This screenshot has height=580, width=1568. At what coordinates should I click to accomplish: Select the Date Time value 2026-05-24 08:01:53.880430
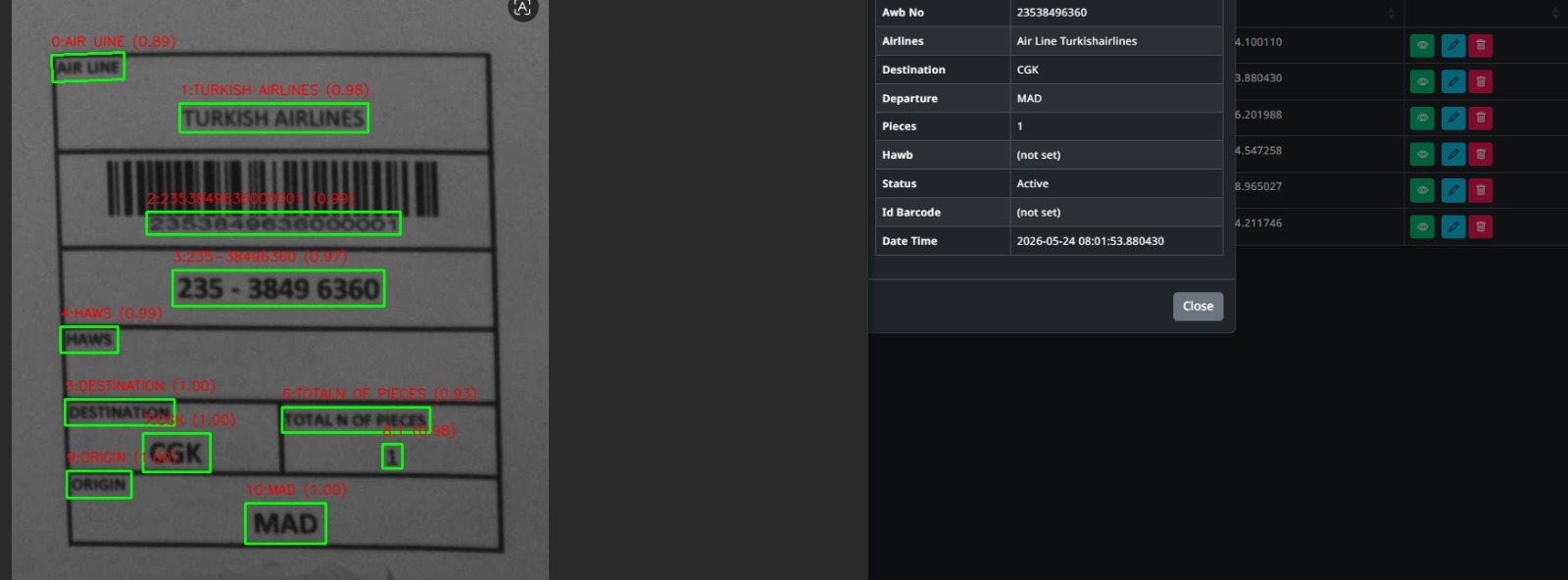1090,241
